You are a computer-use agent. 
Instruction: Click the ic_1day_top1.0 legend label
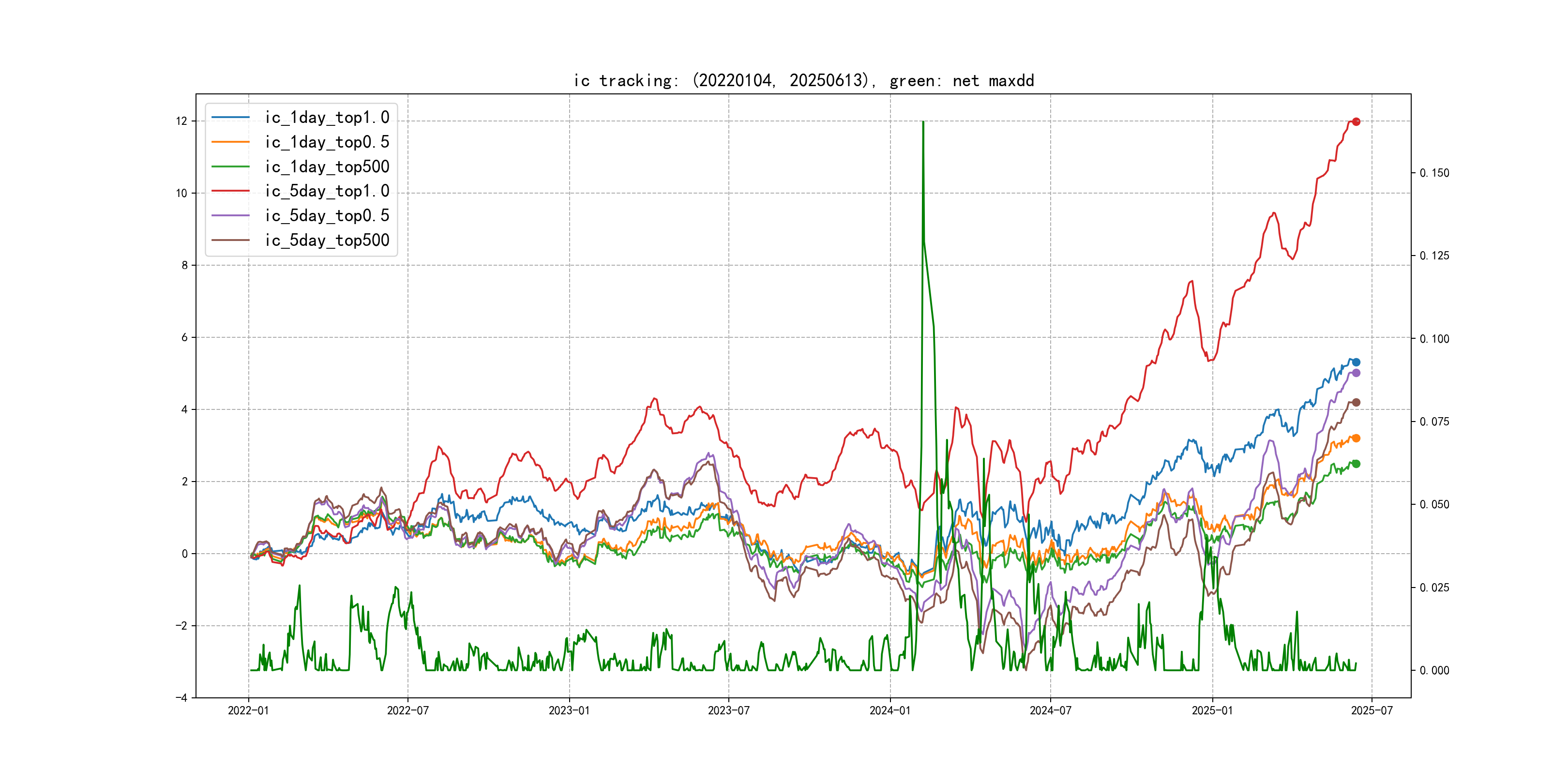pyautogui.click(x=327, y=118)
